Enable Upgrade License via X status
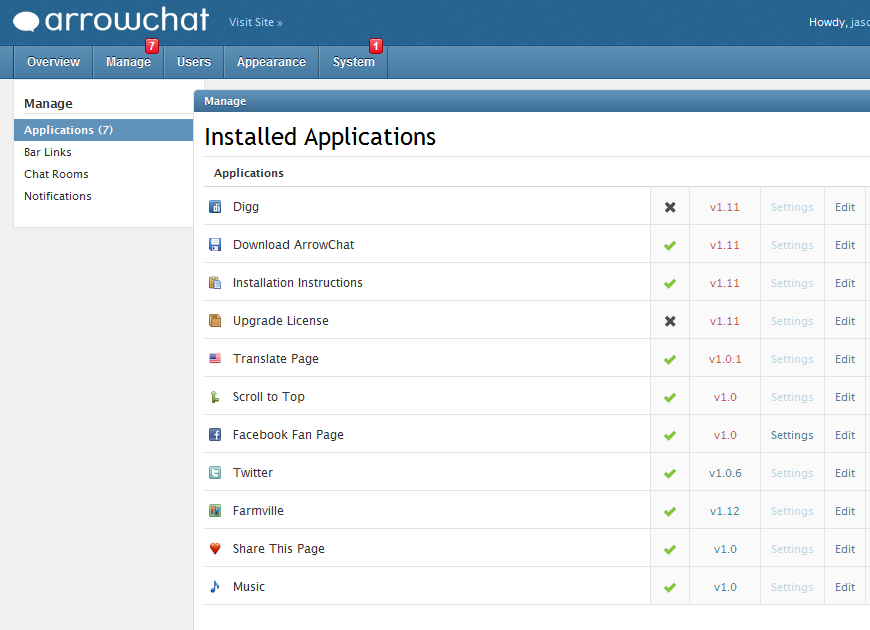 [x=670, y=321]
